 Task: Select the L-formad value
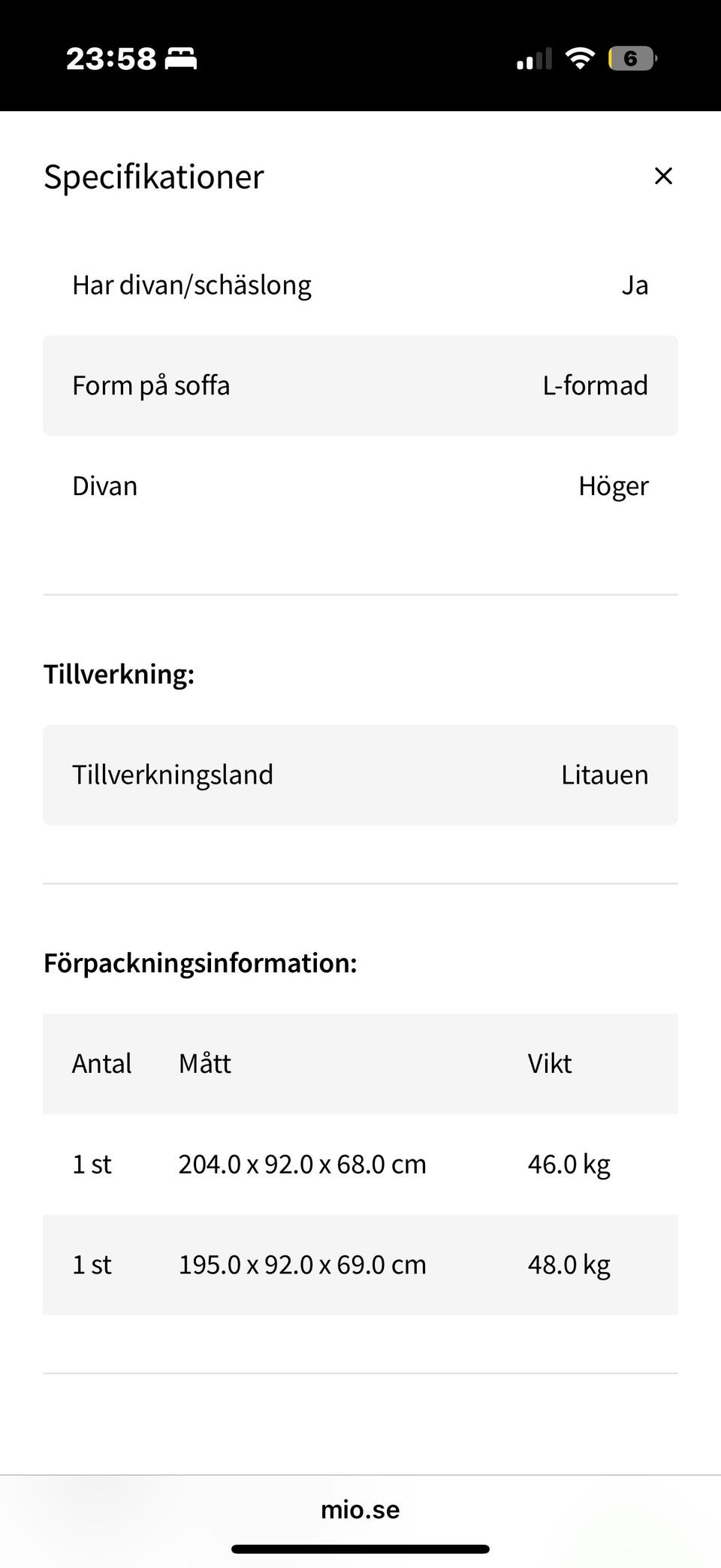(x=595, y=385)
